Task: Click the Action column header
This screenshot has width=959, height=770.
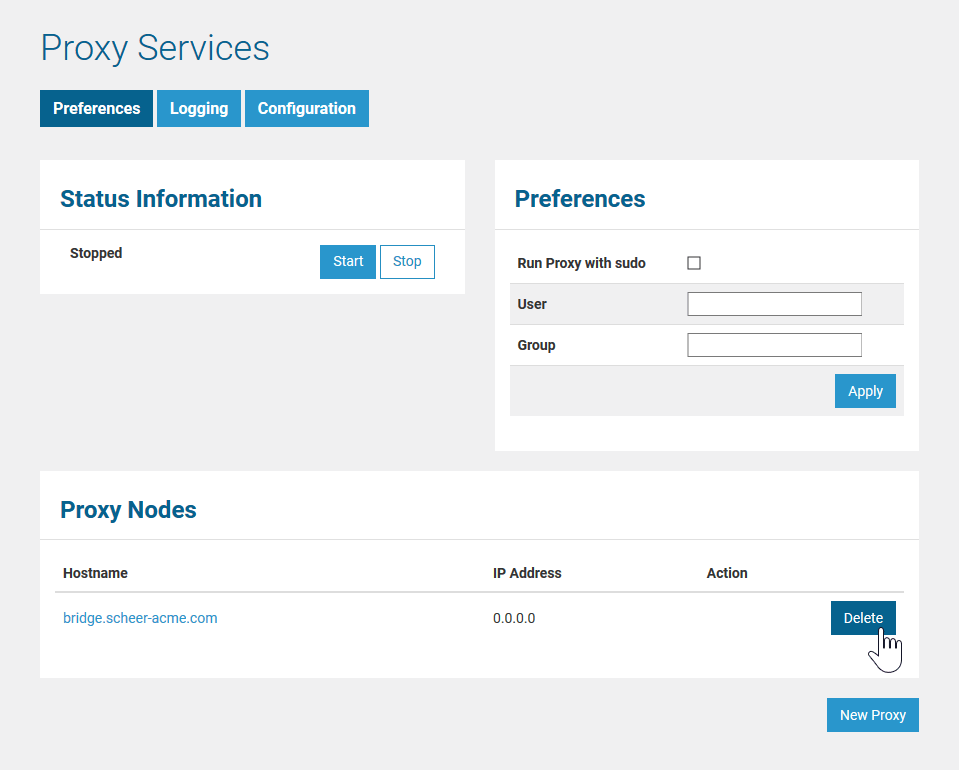Action: click(727, 573)
